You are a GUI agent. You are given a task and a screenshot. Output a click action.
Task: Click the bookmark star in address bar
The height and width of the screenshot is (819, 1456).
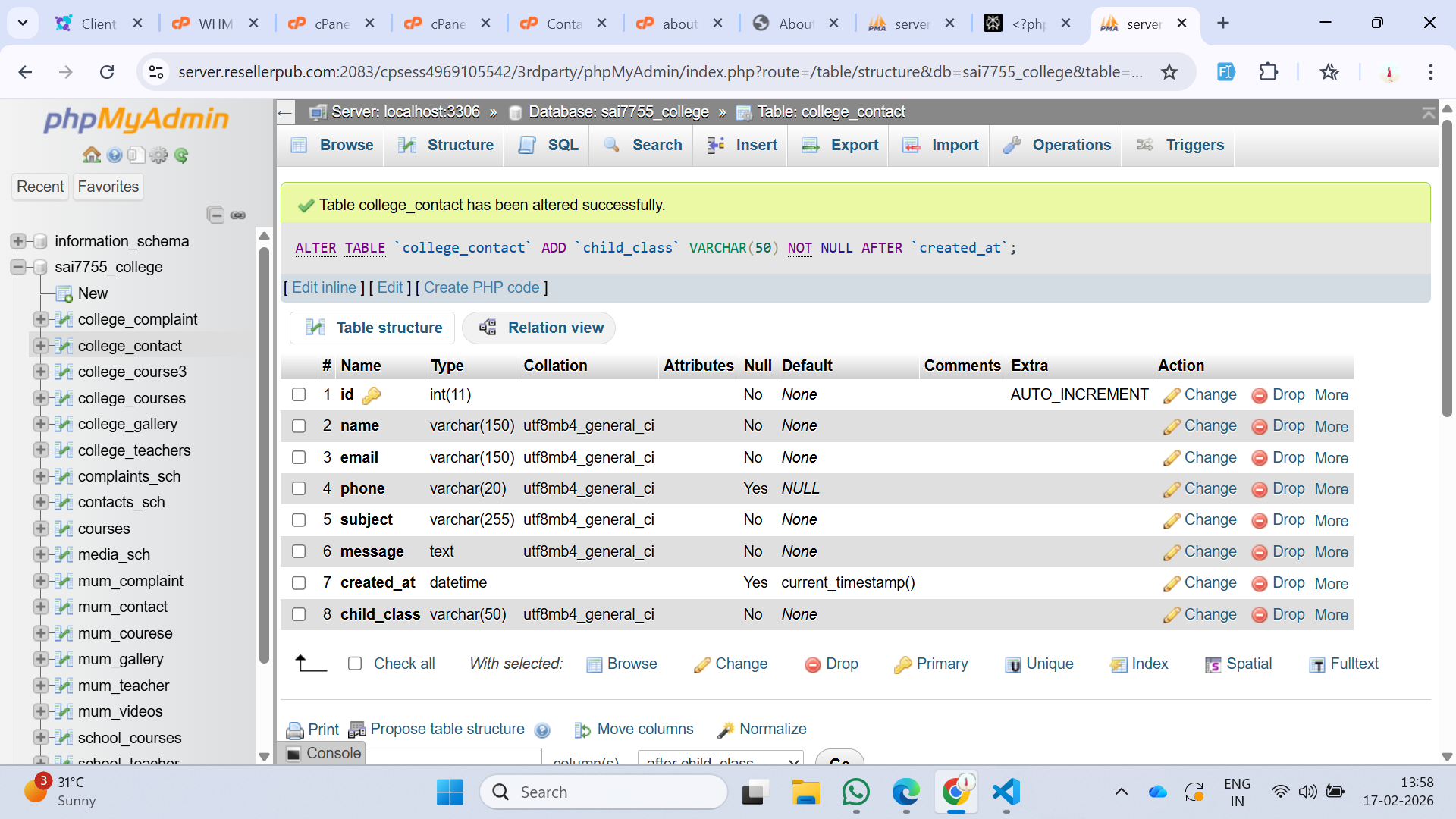[x=1169, y=72]
